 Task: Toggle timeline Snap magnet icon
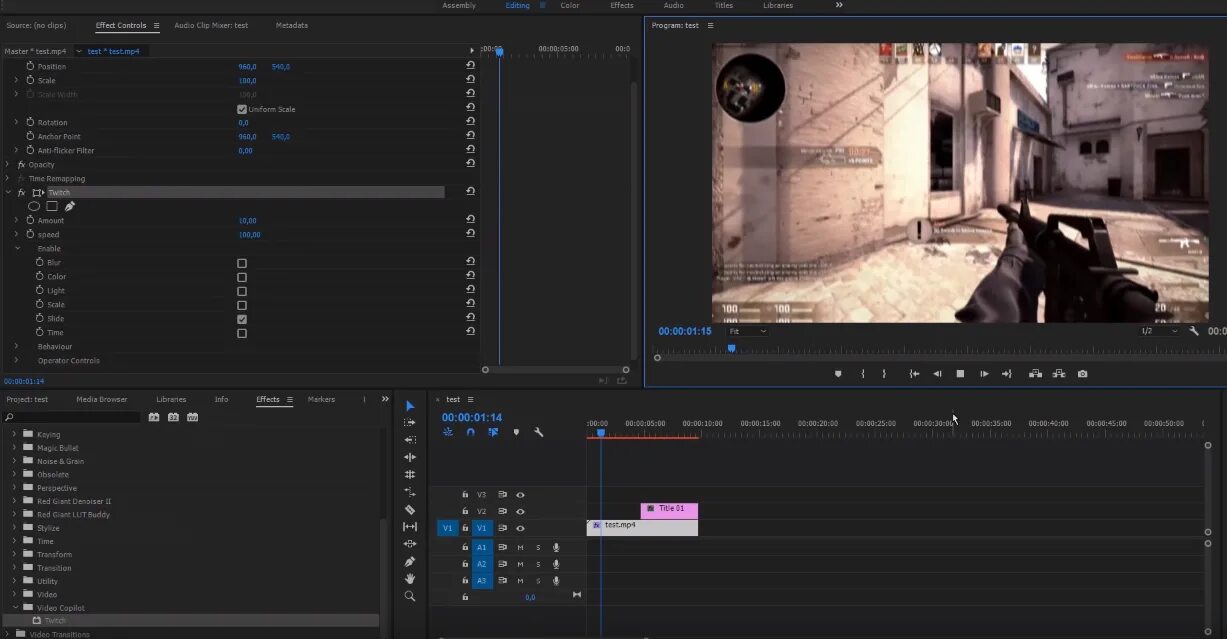coord(470,432)
